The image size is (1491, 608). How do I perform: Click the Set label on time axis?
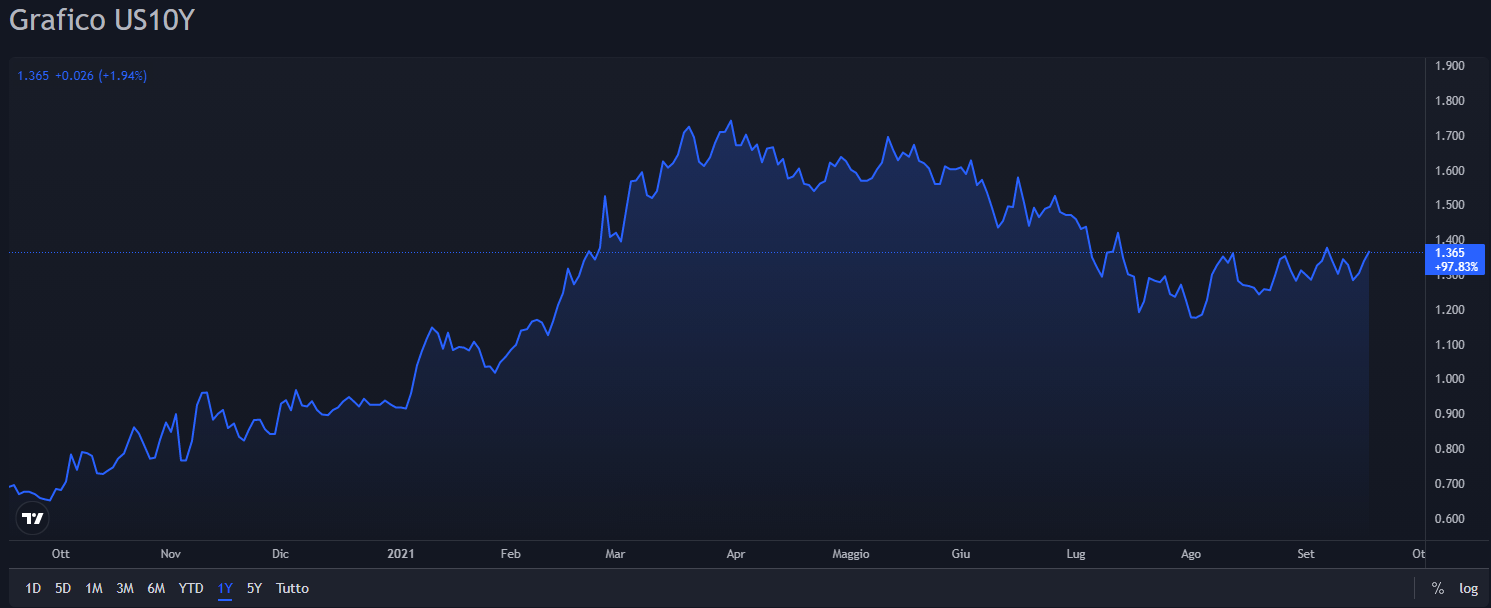[1306, 553]
